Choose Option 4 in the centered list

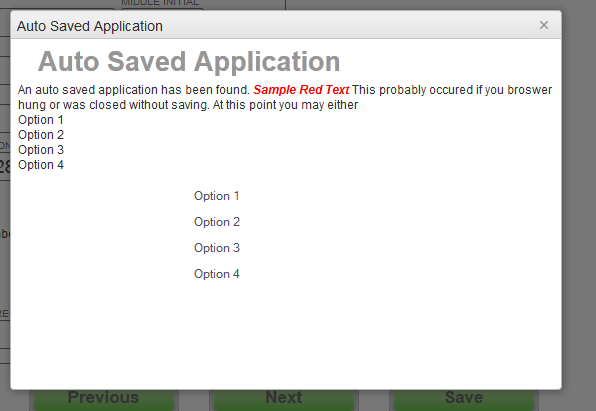[217, 274]
